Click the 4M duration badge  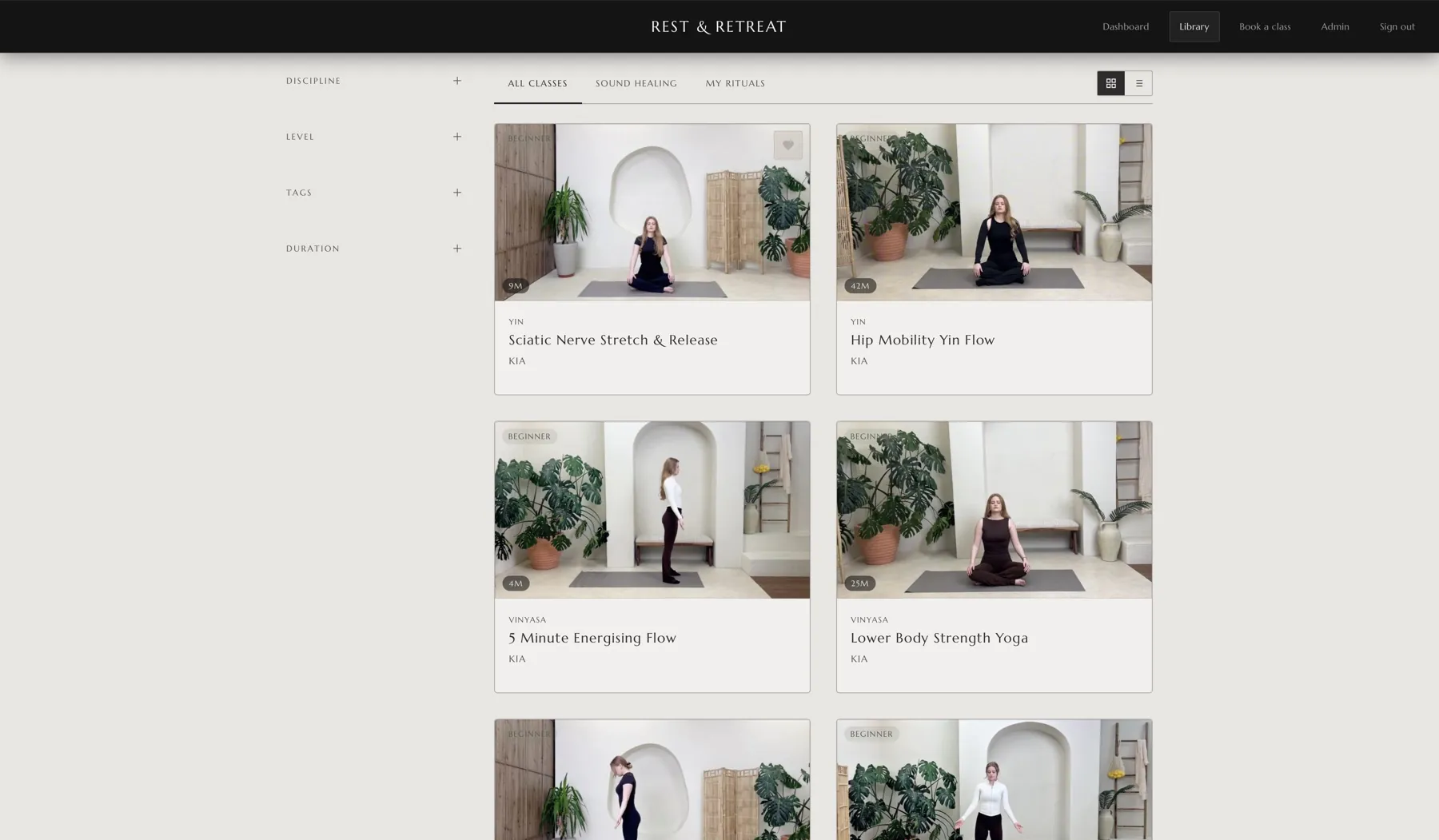click(x=515, y=583)
